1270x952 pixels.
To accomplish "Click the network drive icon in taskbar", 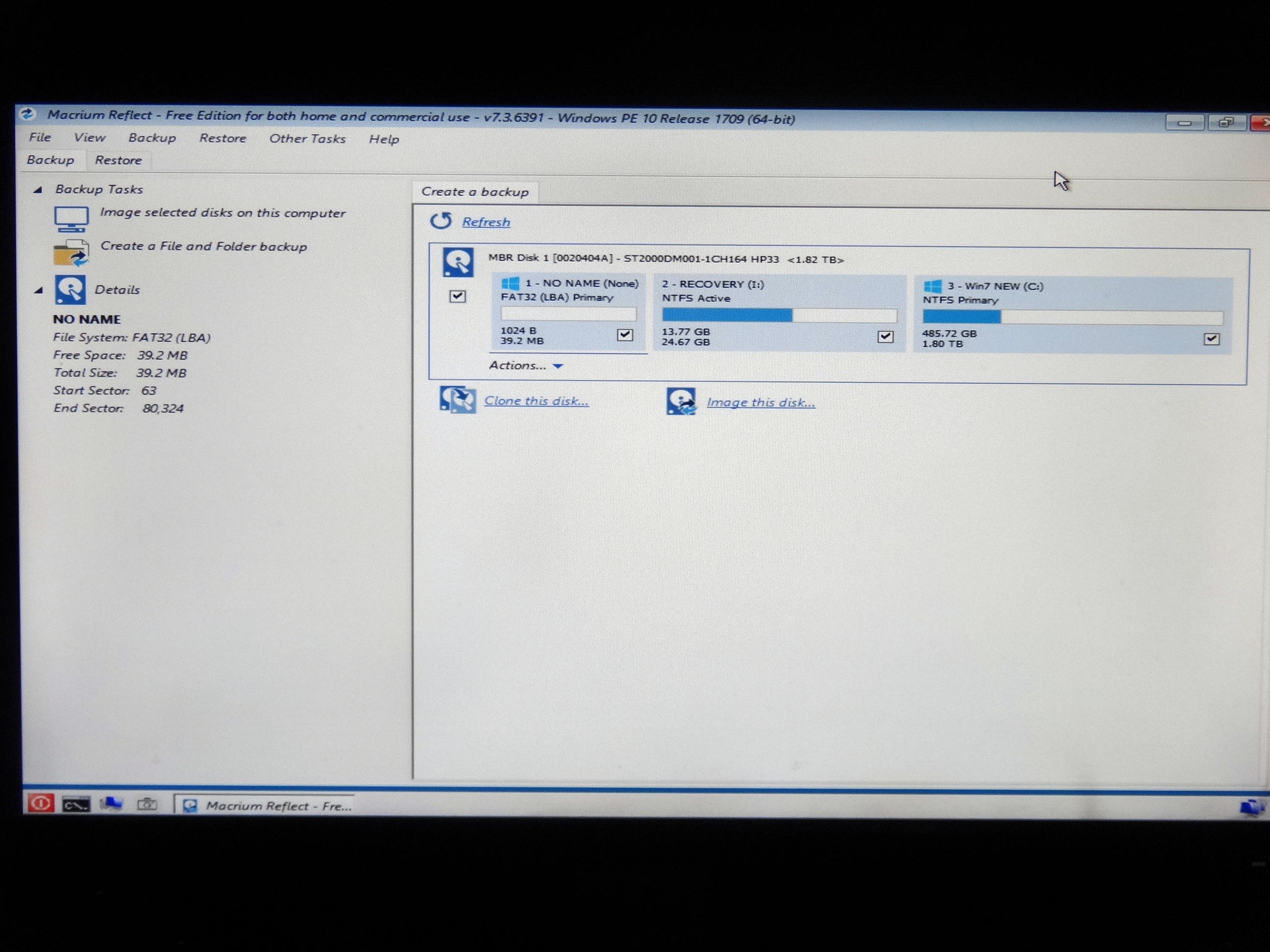I will coord(111,804).
